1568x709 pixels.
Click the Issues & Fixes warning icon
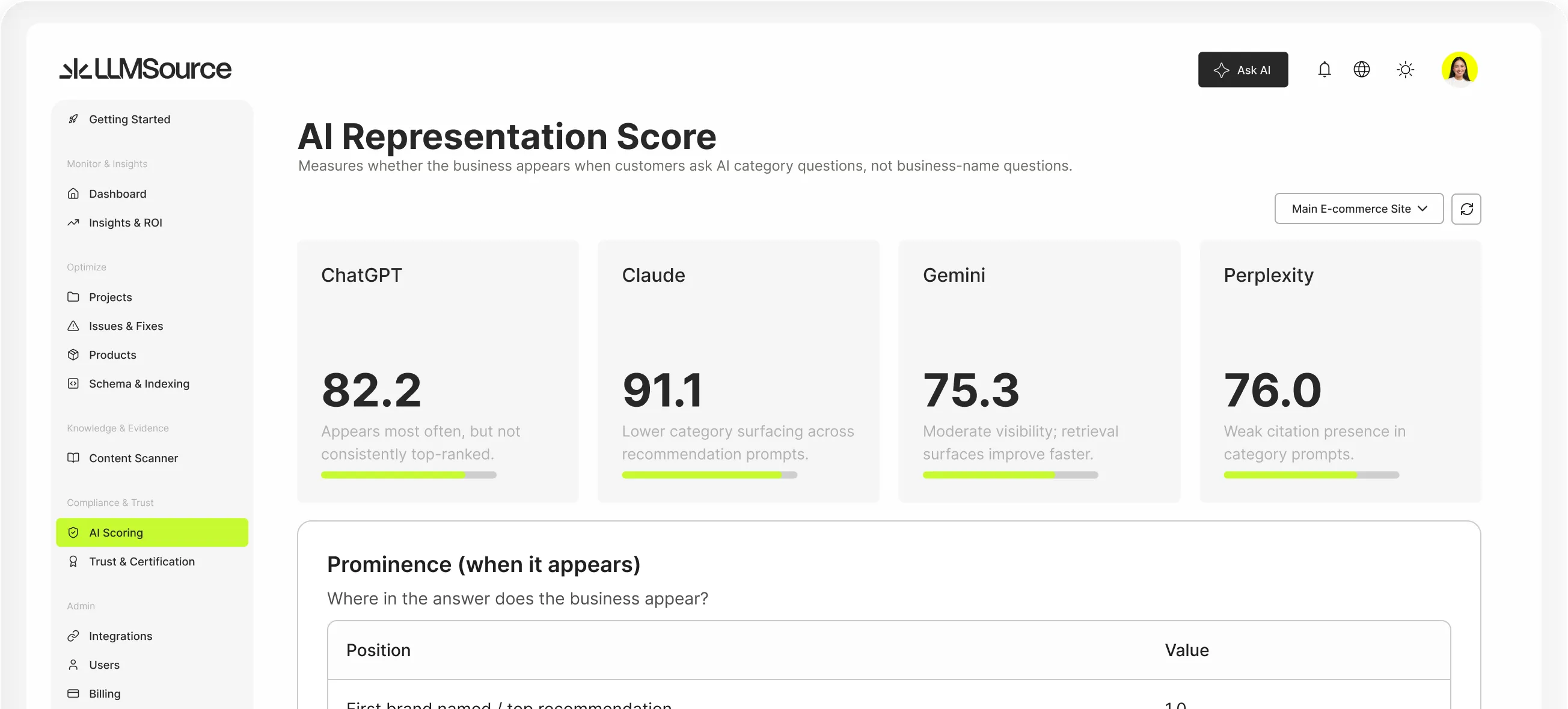pos(73,326)
